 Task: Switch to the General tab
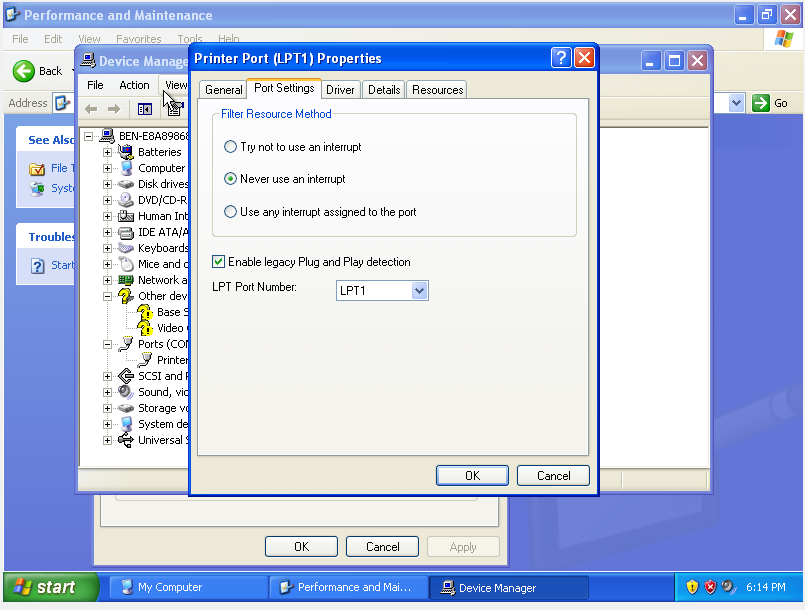[x=223, y=90]
